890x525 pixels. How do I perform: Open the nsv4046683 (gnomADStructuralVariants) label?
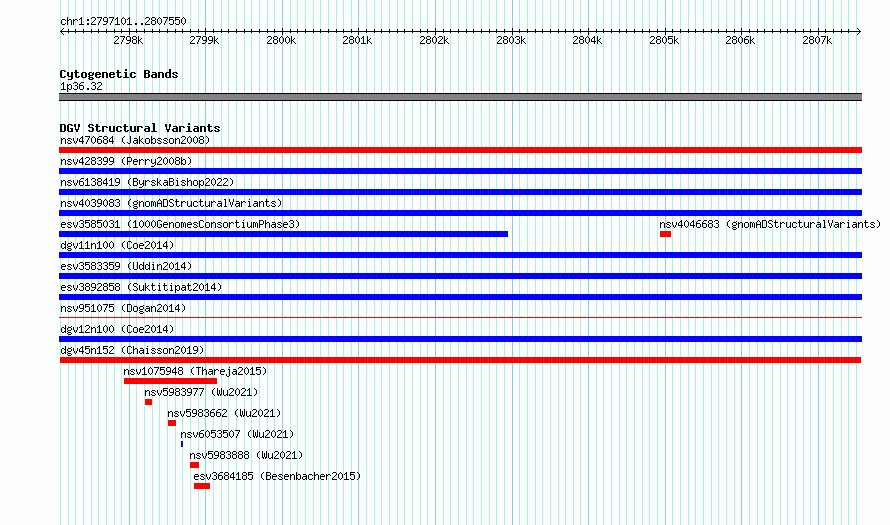point(770,224)
